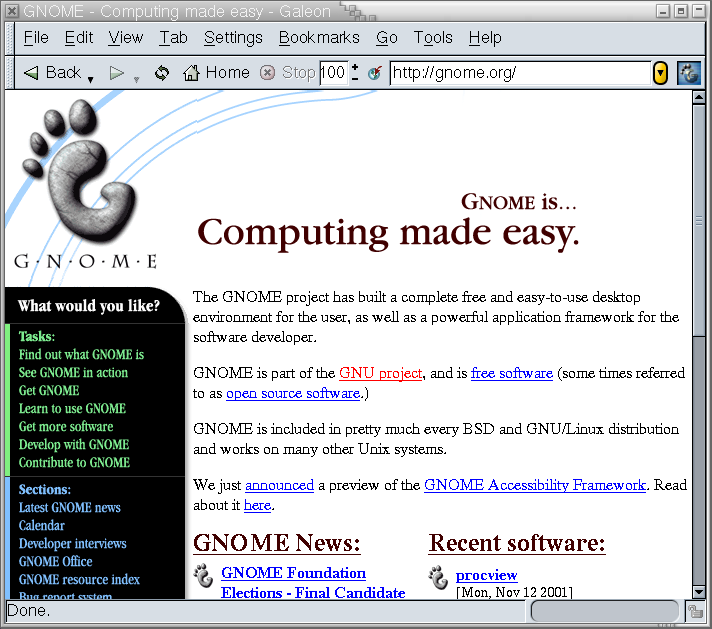712x629 pixels.
Task: Click the Stop loading icon
Action: [267, 73]
